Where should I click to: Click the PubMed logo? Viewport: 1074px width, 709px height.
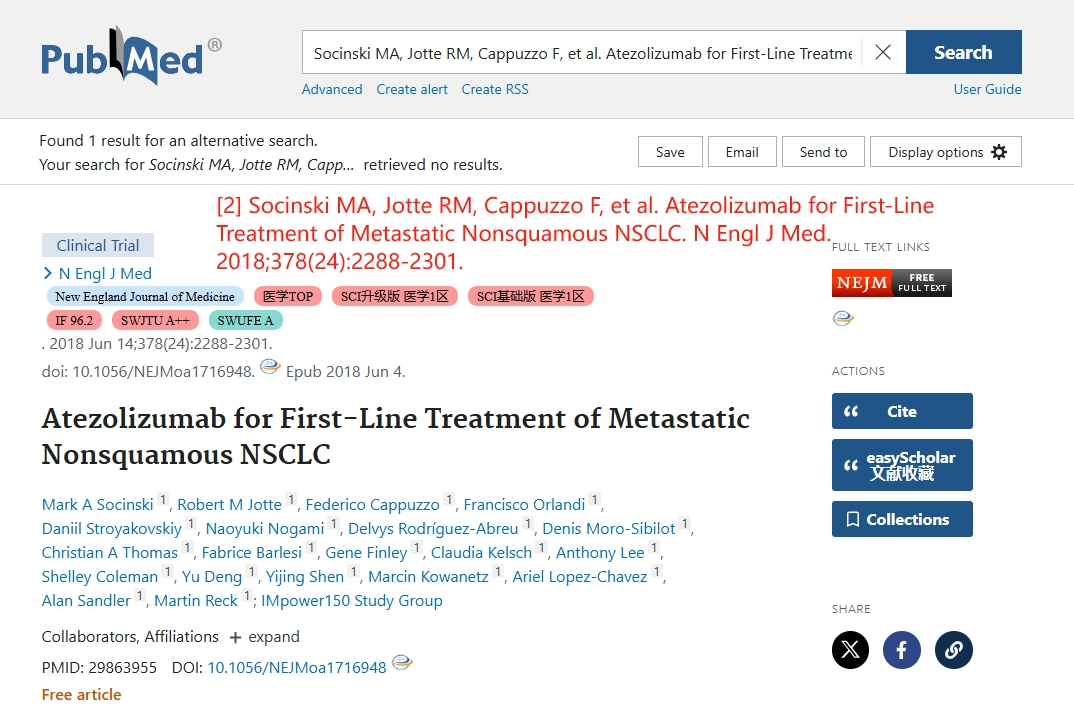pos(131,56)
